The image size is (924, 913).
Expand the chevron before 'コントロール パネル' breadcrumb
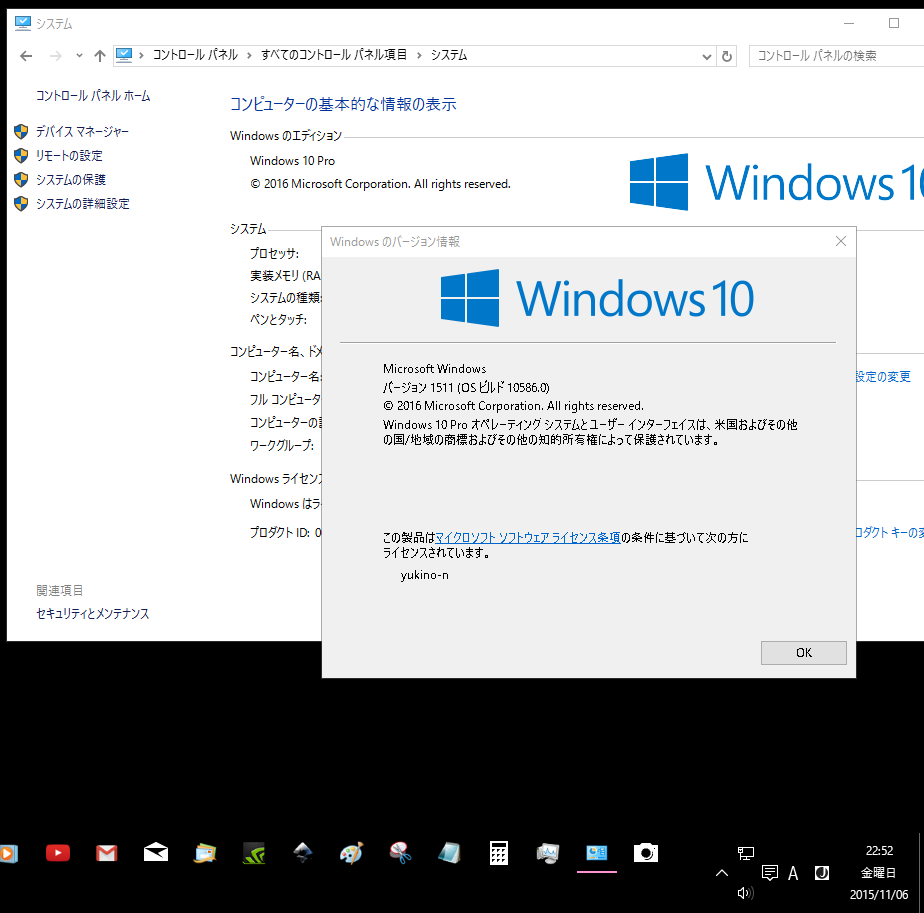[x=141, y=55]
